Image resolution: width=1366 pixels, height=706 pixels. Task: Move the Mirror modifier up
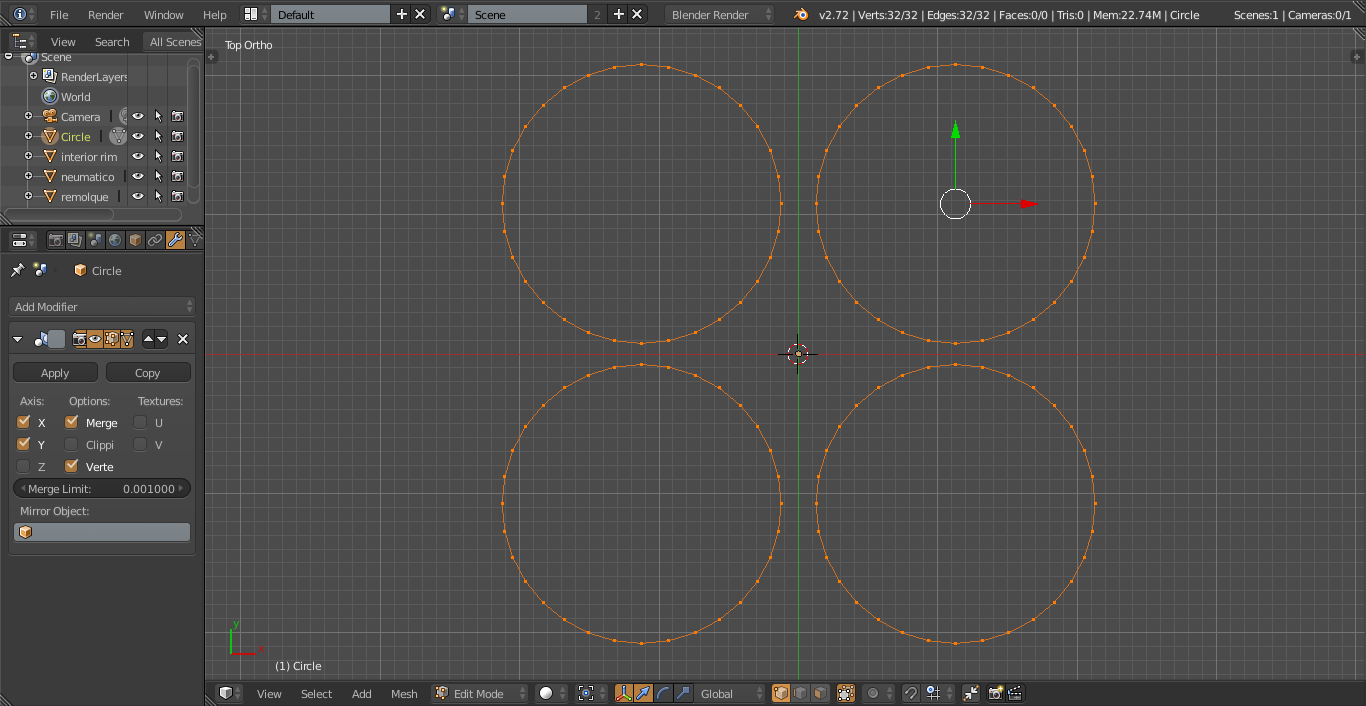click(149, 340)
